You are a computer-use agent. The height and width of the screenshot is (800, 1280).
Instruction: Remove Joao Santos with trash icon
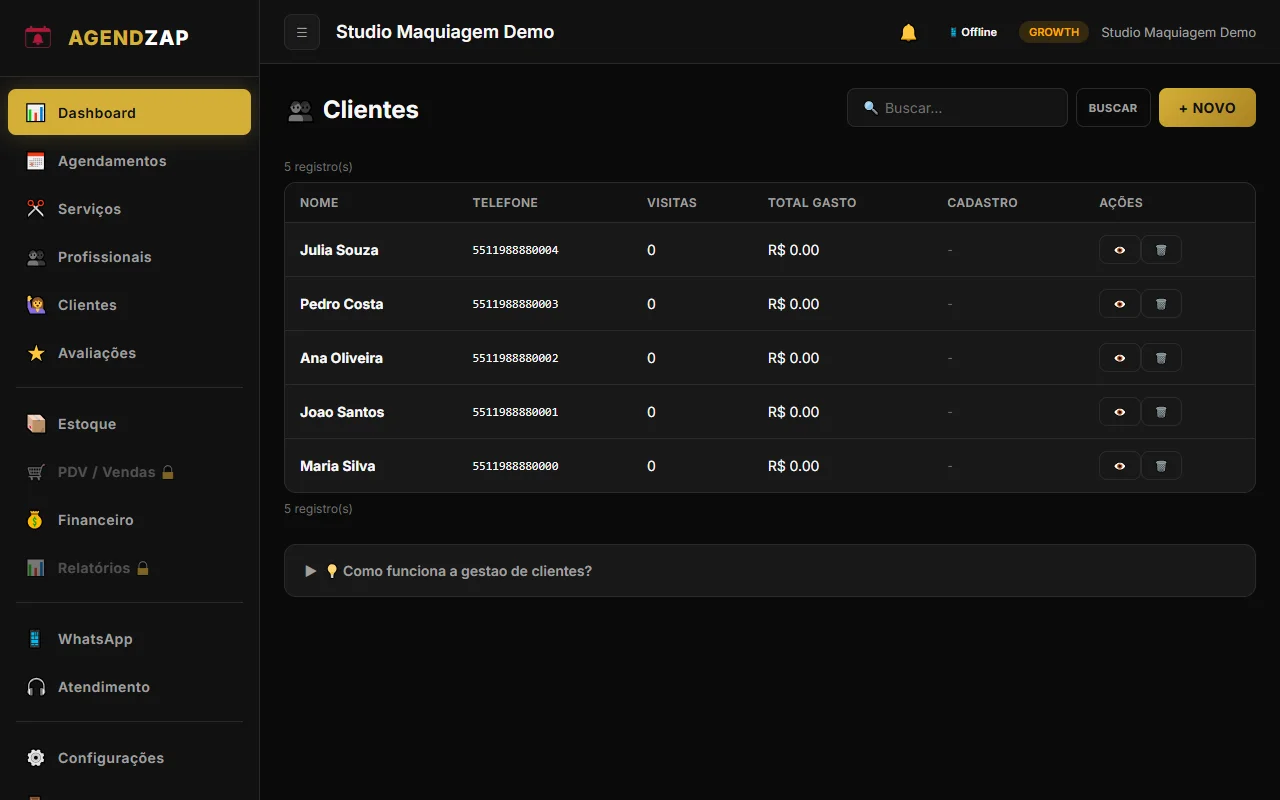tap(1161, 412)
